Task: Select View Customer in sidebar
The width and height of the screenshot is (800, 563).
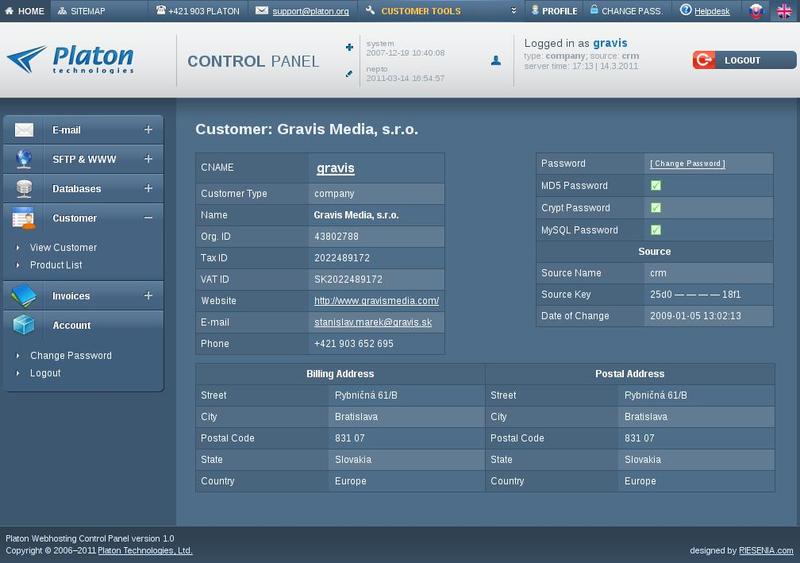Action: [x=63, y=248]
